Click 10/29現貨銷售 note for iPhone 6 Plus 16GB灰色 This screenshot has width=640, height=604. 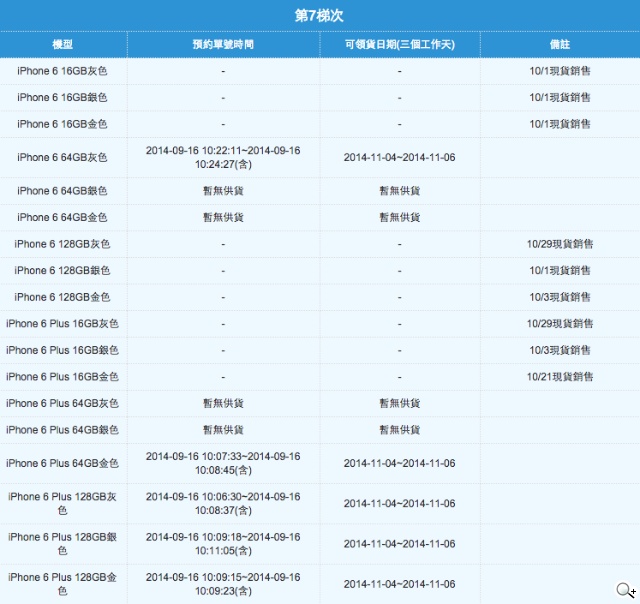[x=560, y=324]
